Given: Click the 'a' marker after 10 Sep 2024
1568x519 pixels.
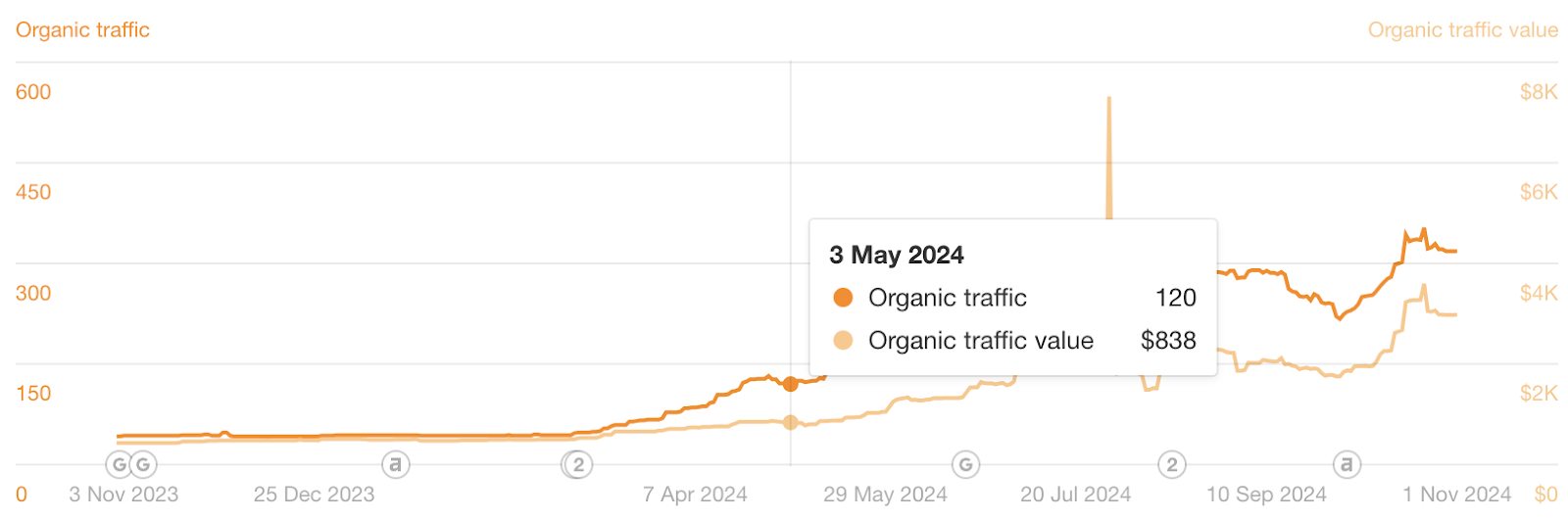Looking at the screenshot, I should point(1347,464).
